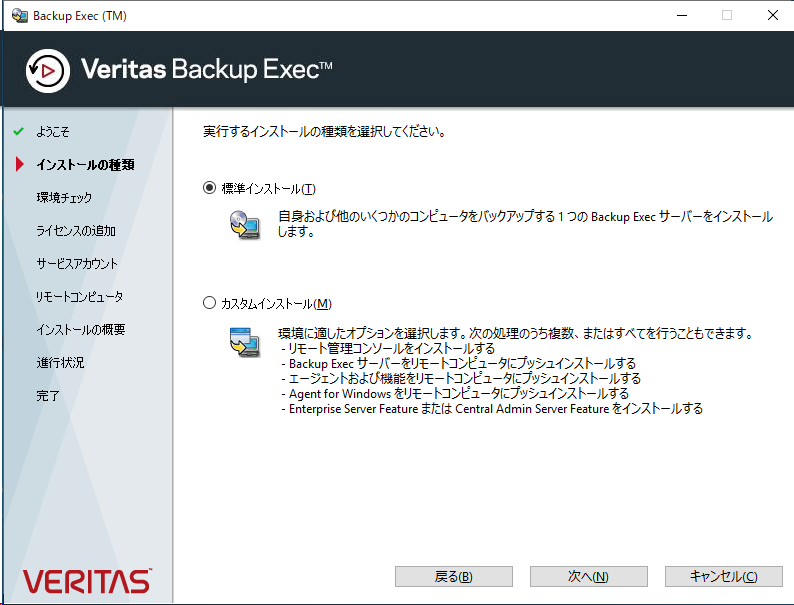Click the VERITAS logo at bottom left

point(87,581)
